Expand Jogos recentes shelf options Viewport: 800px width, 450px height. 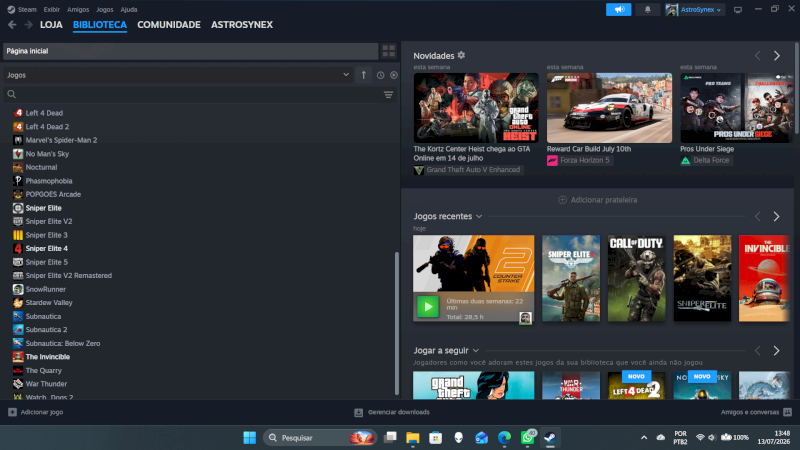click(479, 216)
